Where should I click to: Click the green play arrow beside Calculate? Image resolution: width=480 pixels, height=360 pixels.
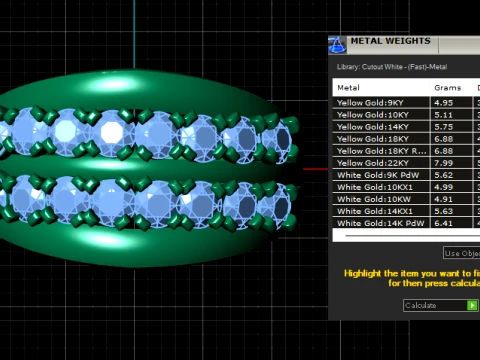pyautogui.click(x=472, y=305)
